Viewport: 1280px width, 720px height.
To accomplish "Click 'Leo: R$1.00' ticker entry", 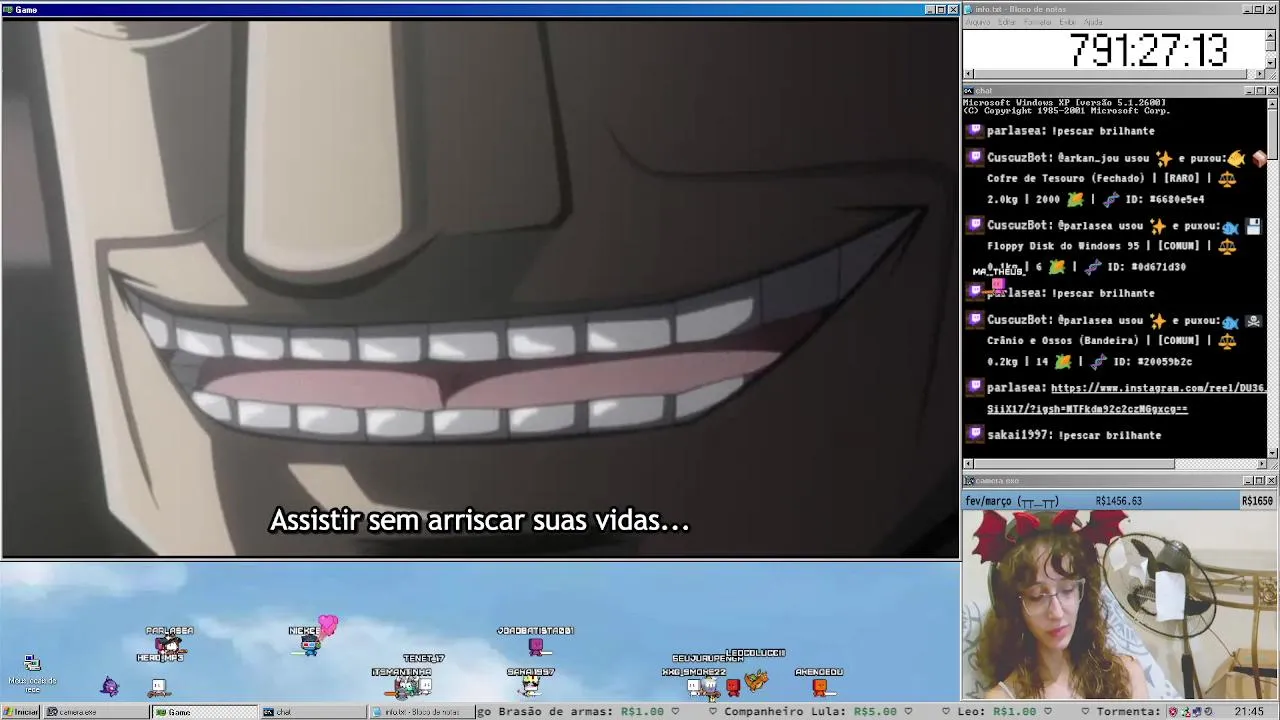I will point(996,712).
